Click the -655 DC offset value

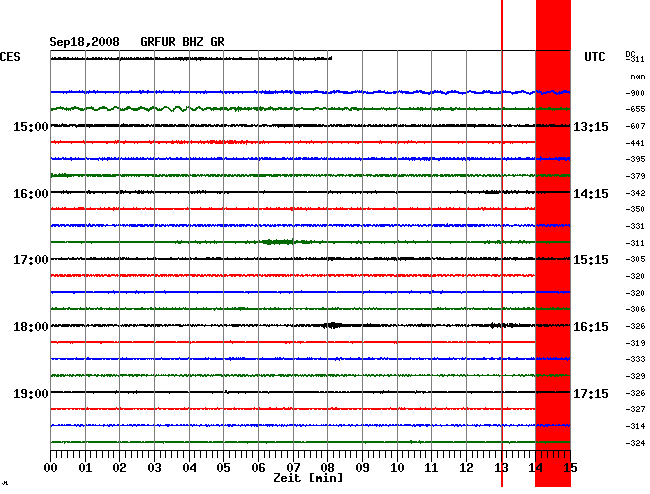tap(635, 109)
